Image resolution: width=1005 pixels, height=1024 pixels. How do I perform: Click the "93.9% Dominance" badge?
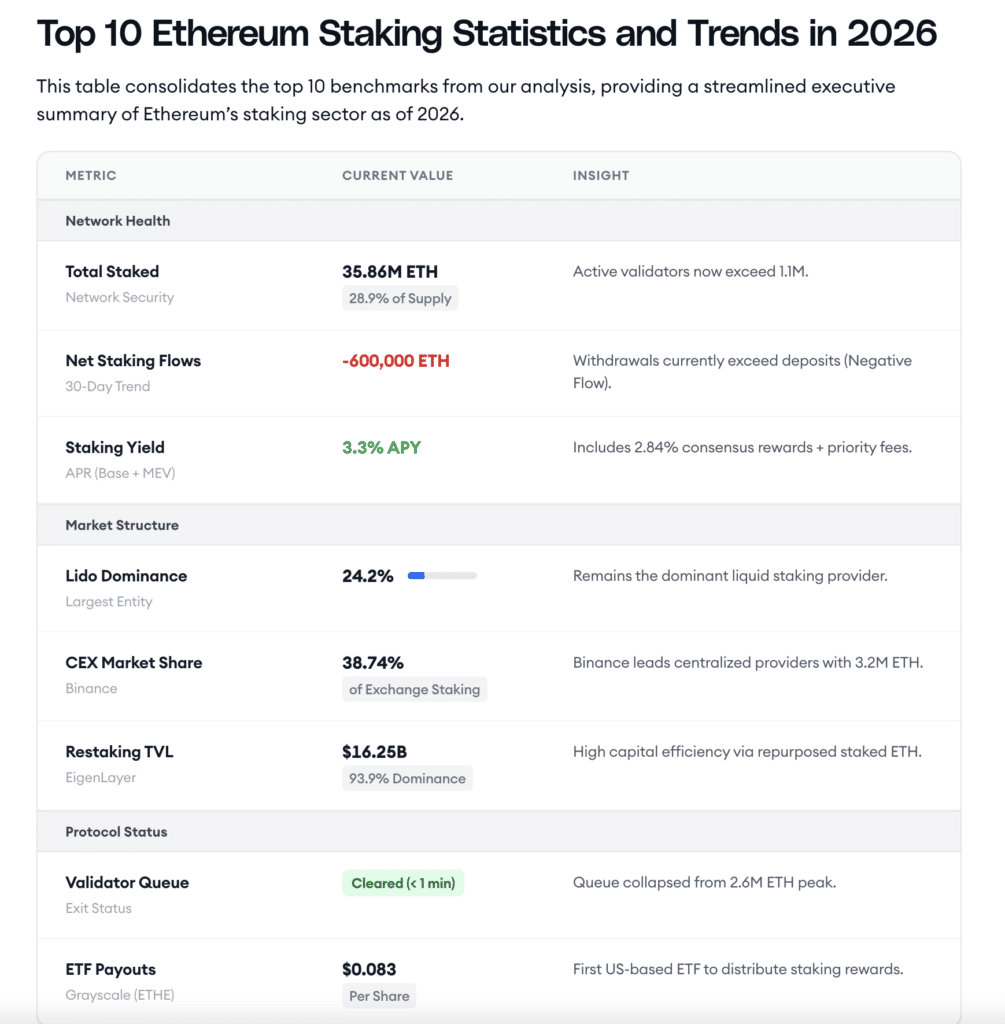click(407, 778)
